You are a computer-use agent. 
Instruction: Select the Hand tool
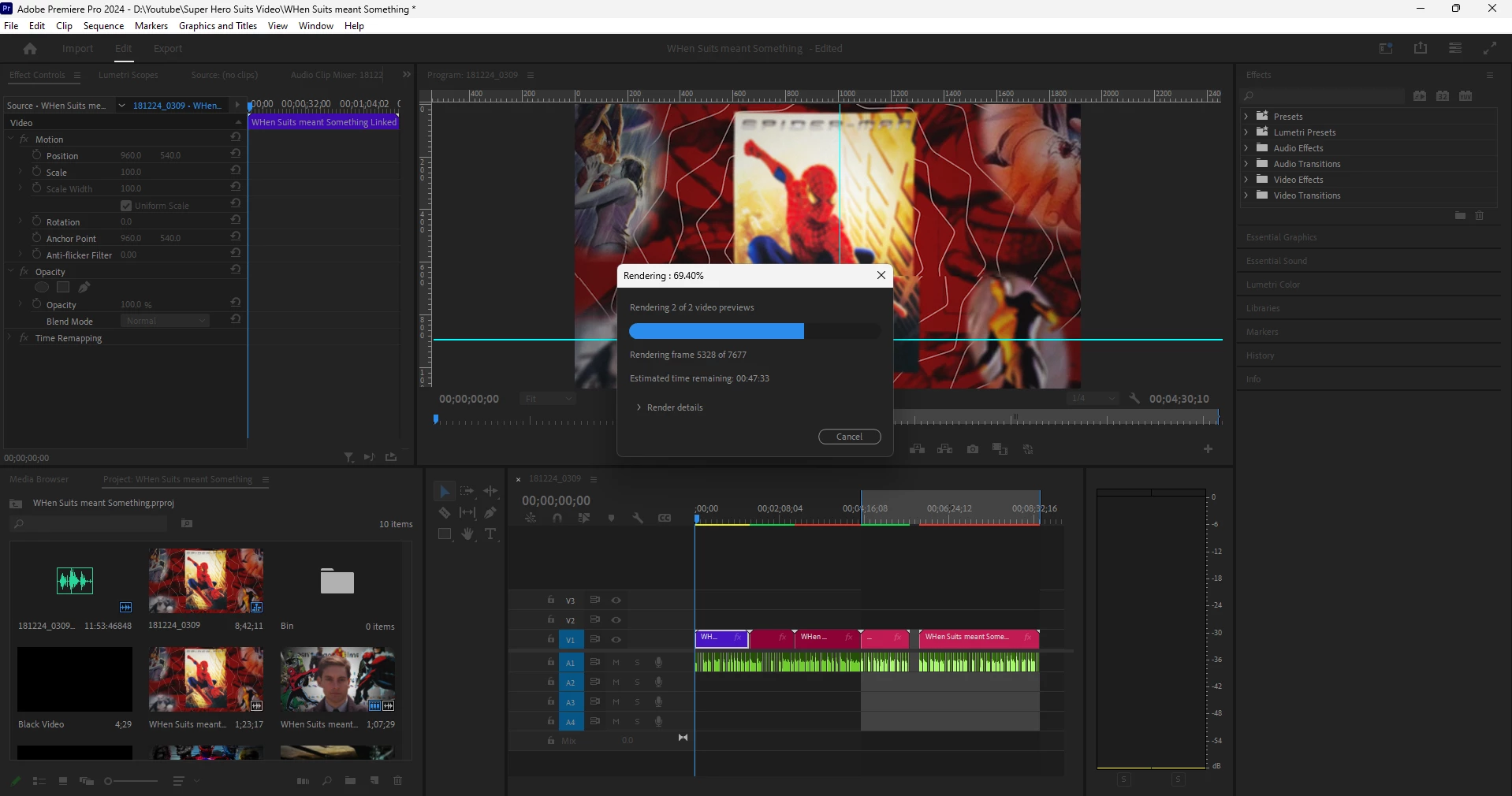[x=467, y=534]
